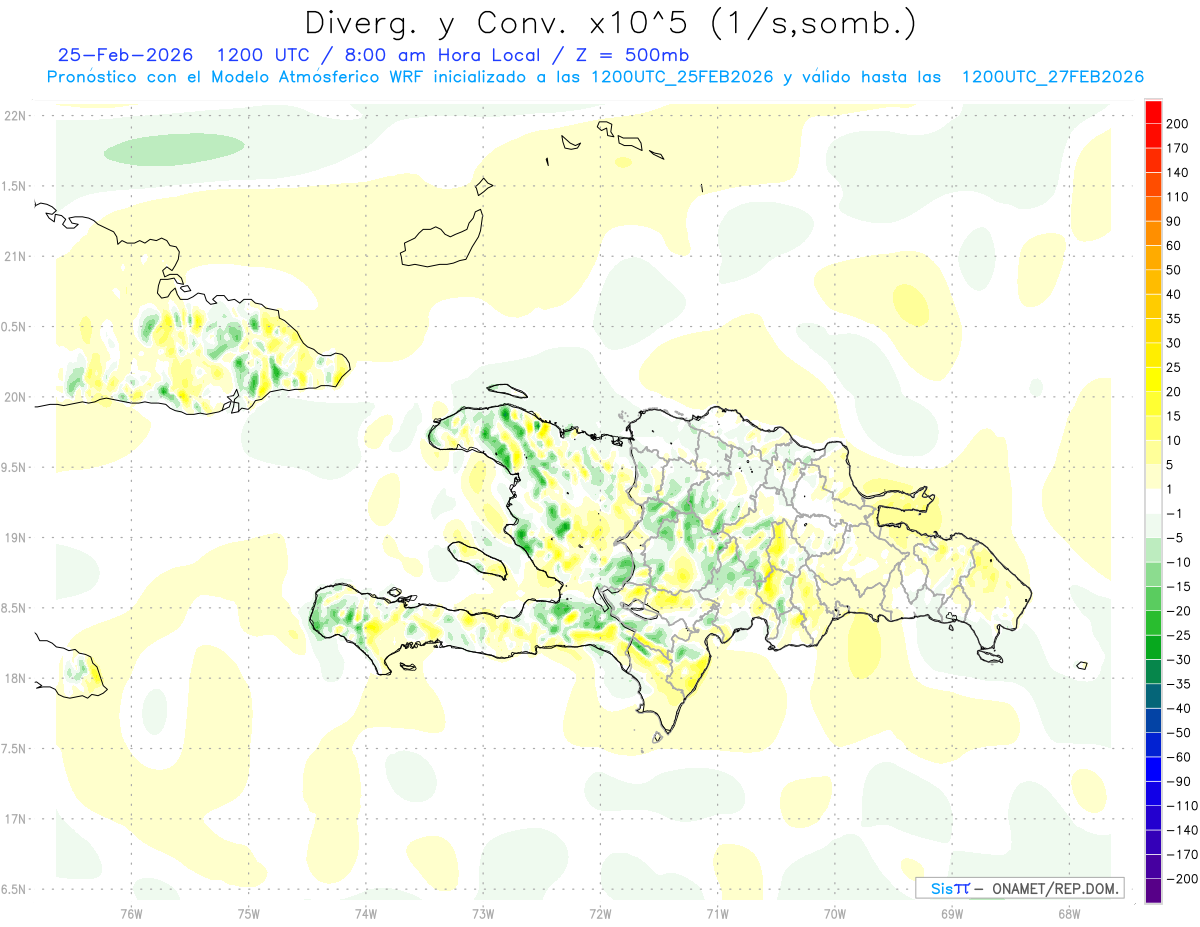
Task: Click the '0.5N' latitude label
Action: pos(13,327)
